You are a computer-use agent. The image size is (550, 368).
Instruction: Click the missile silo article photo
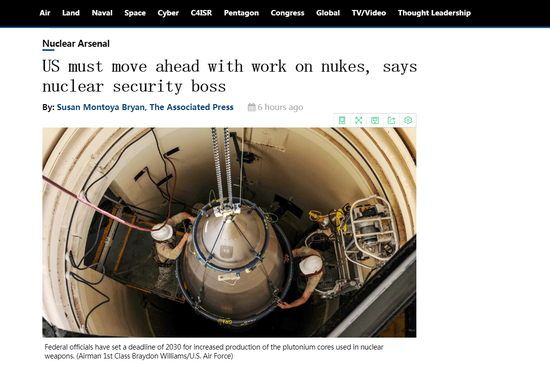(x=229, y=232)
